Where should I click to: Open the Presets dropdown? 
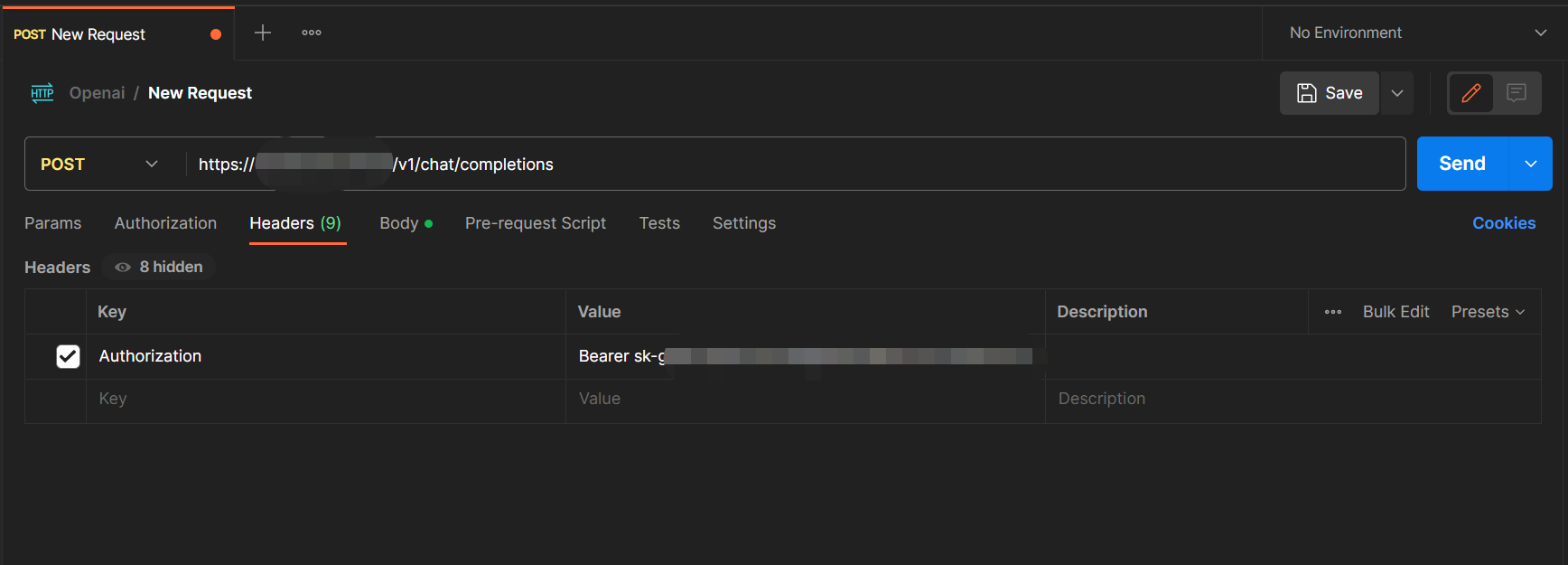(x=1489, y=312)
